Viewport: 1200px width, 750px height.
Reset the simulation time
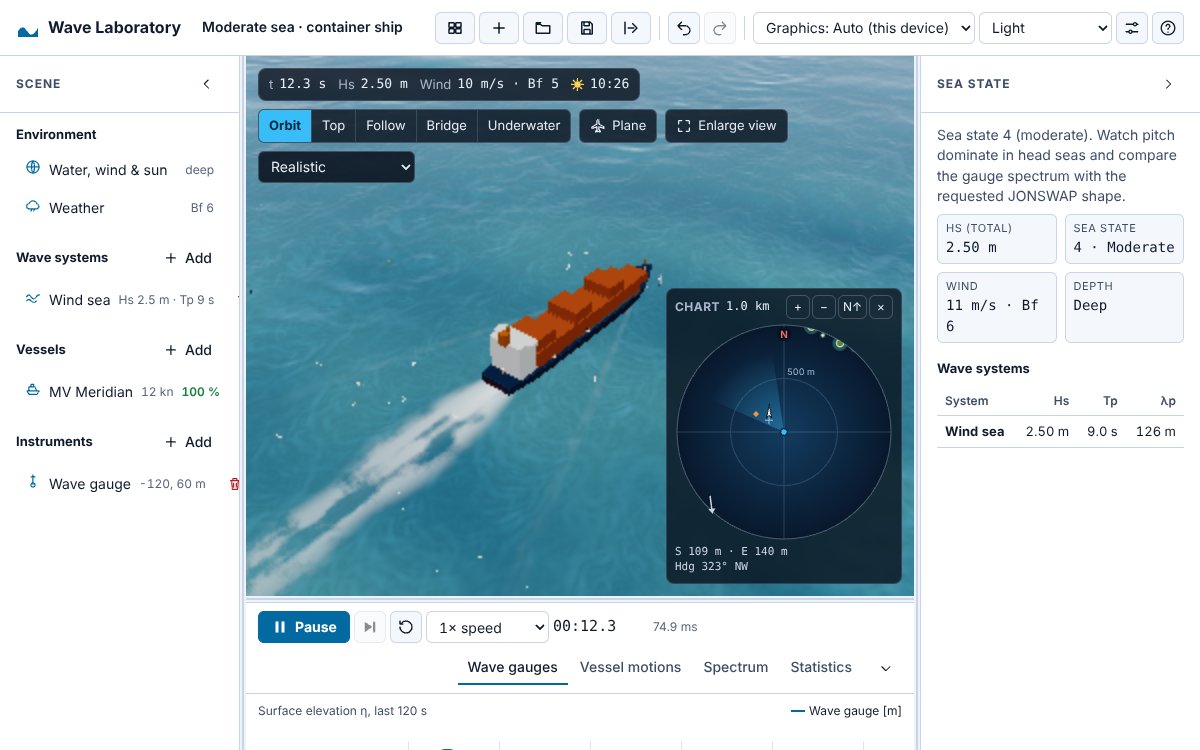405,627
